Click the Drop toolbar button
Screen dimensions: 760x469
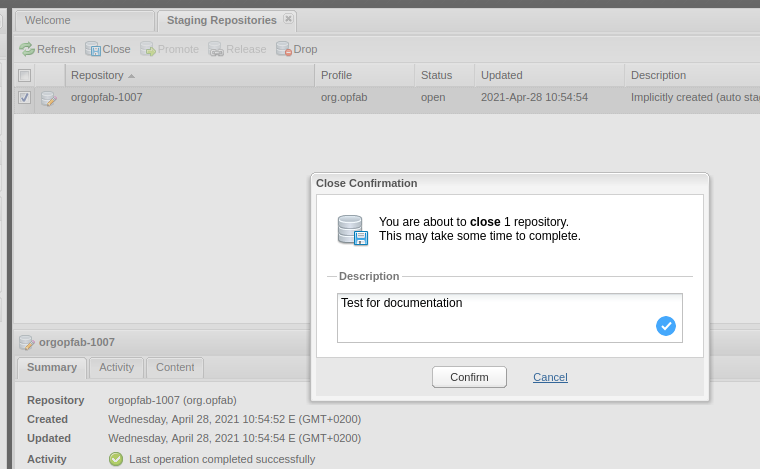[297, 49]
